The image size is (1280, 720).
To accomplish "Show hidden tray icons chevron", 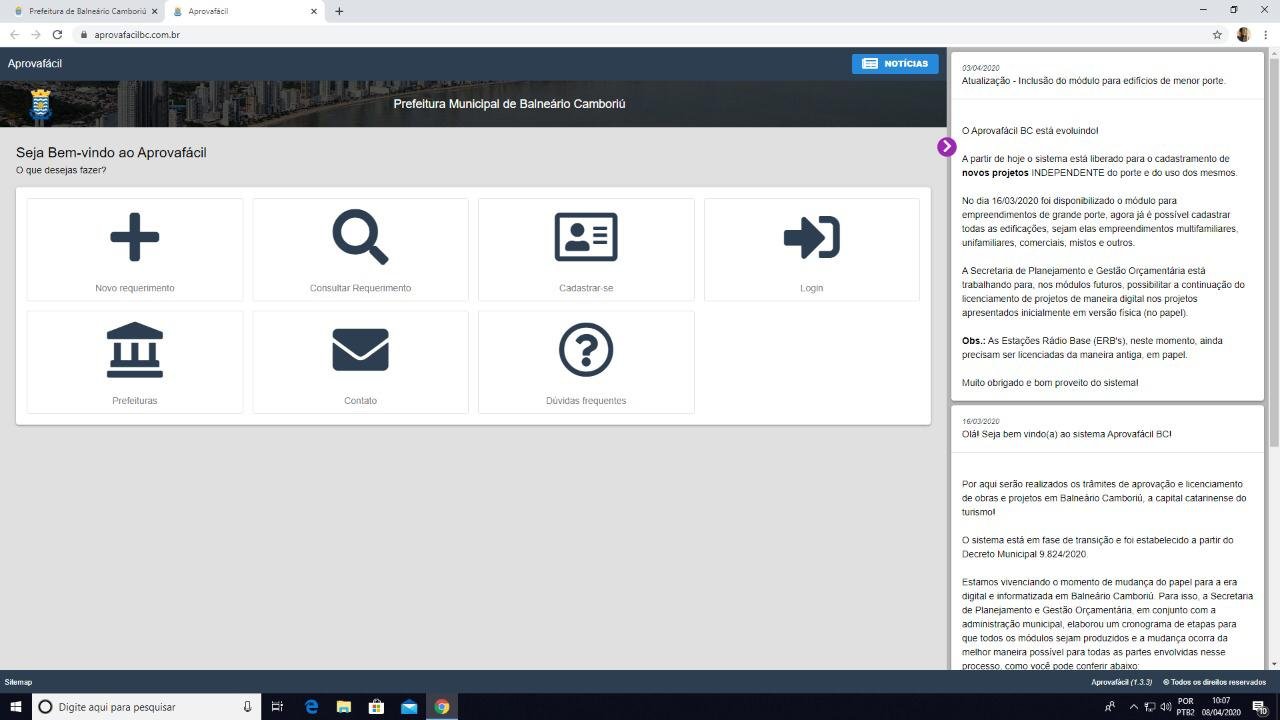I will [1133, 707].
